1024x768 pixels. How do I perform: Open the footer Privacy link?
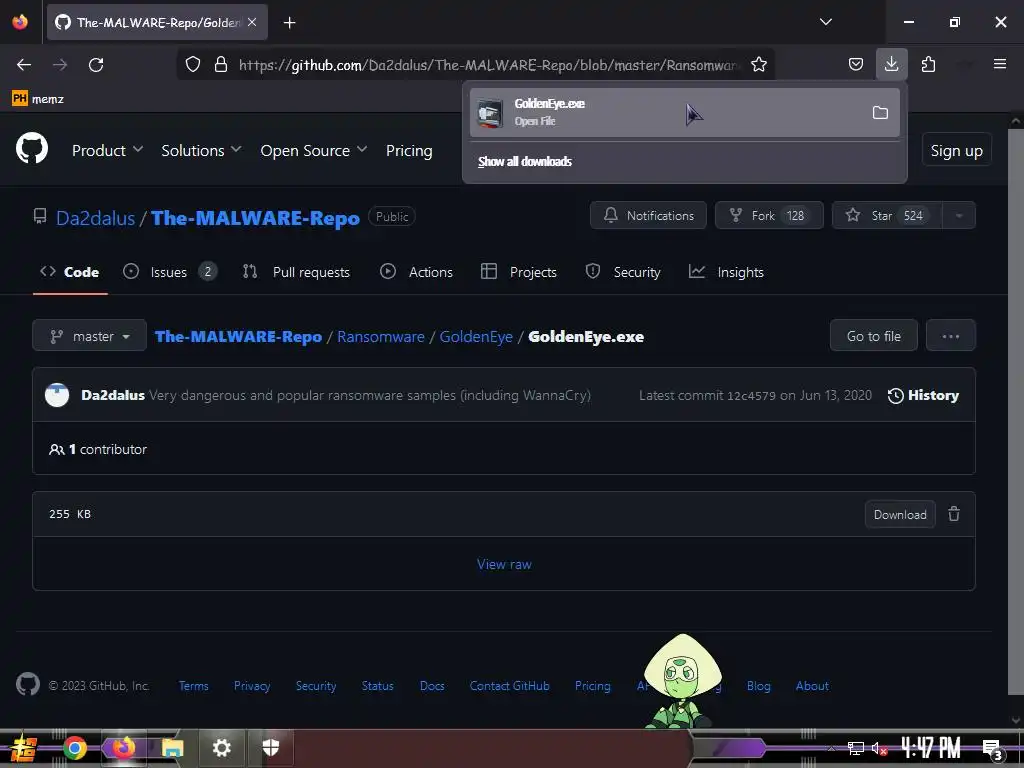coord(252,686)
